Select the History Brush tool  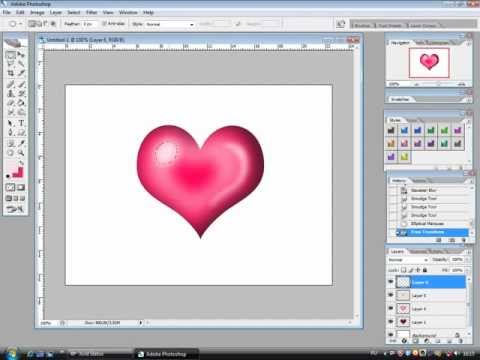pos(21,94)
